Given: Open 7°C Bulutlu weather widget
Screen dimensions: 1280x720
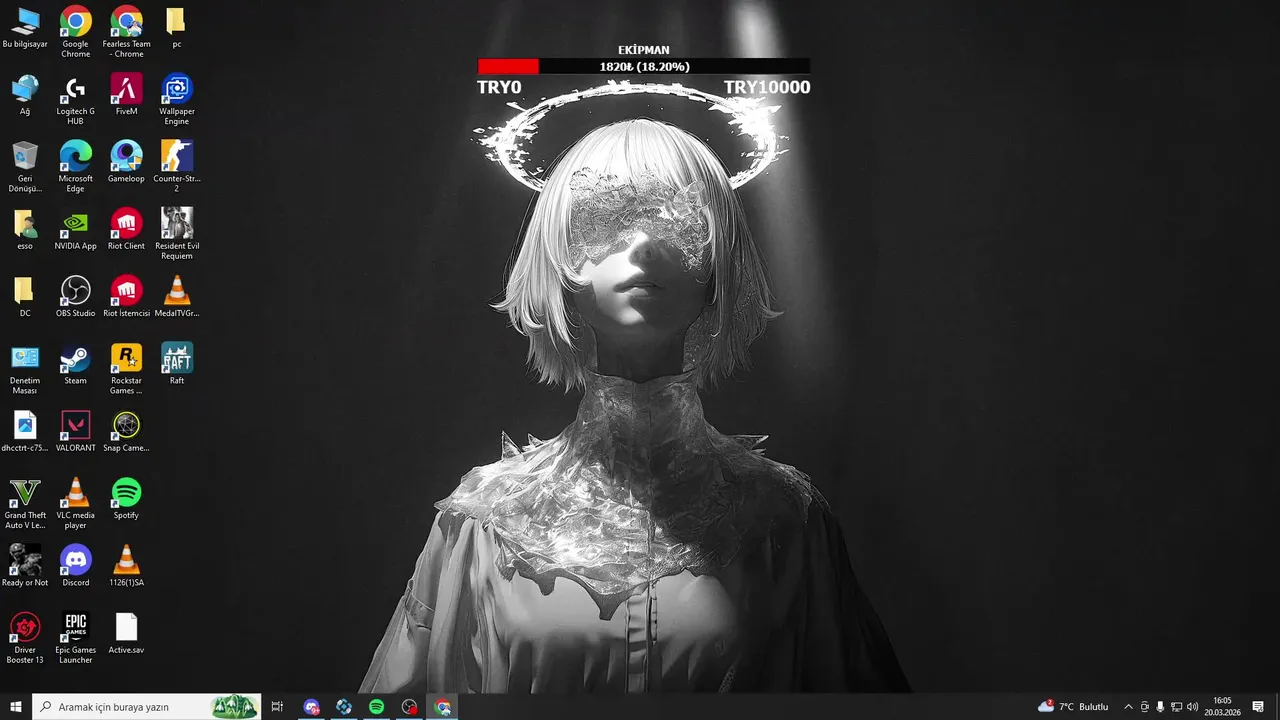Looking at the screenshot, I should click(x=1073, y=707).
